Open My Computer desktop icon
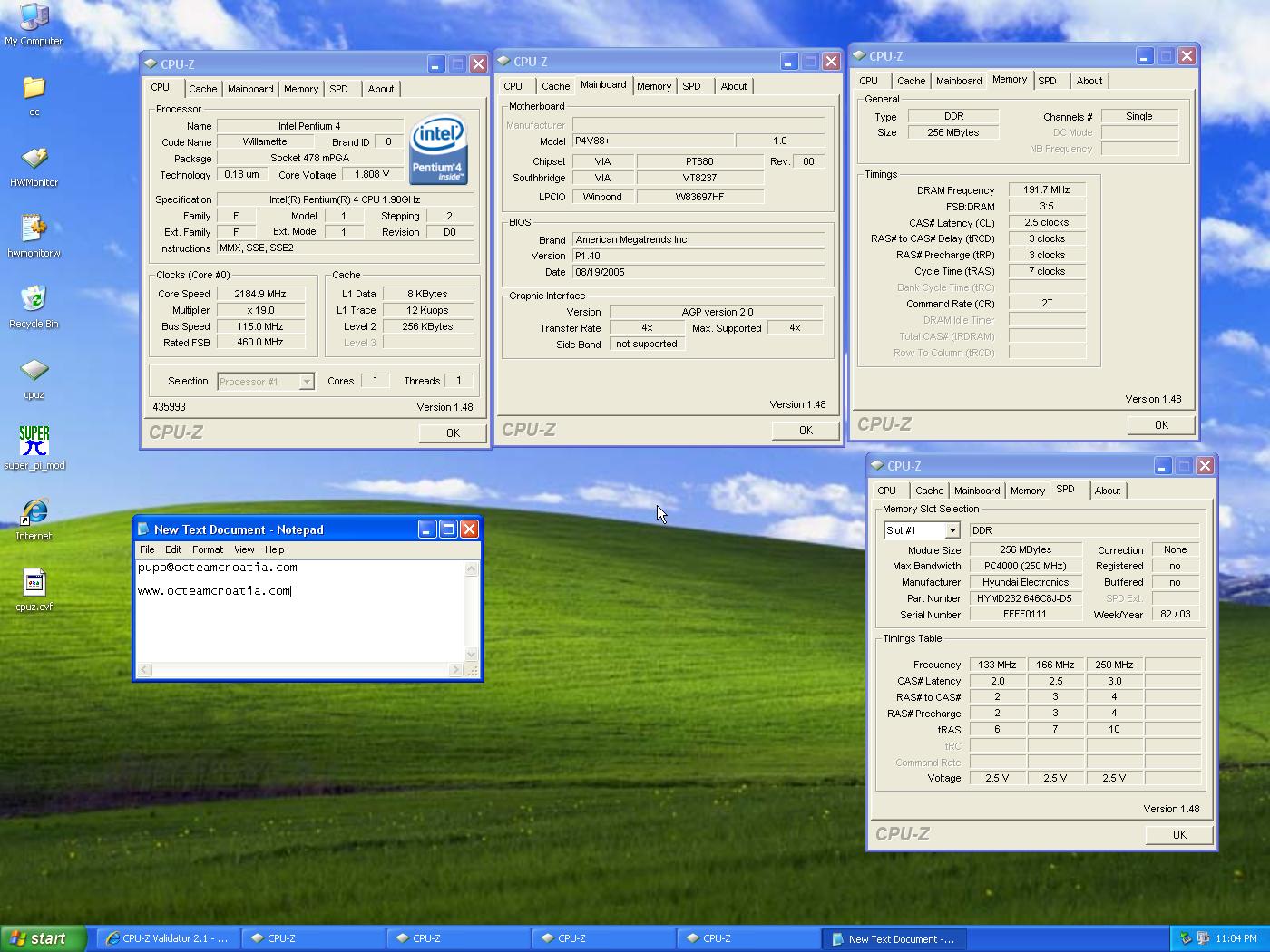The image size is (1270, 952). tap(34, 24)
